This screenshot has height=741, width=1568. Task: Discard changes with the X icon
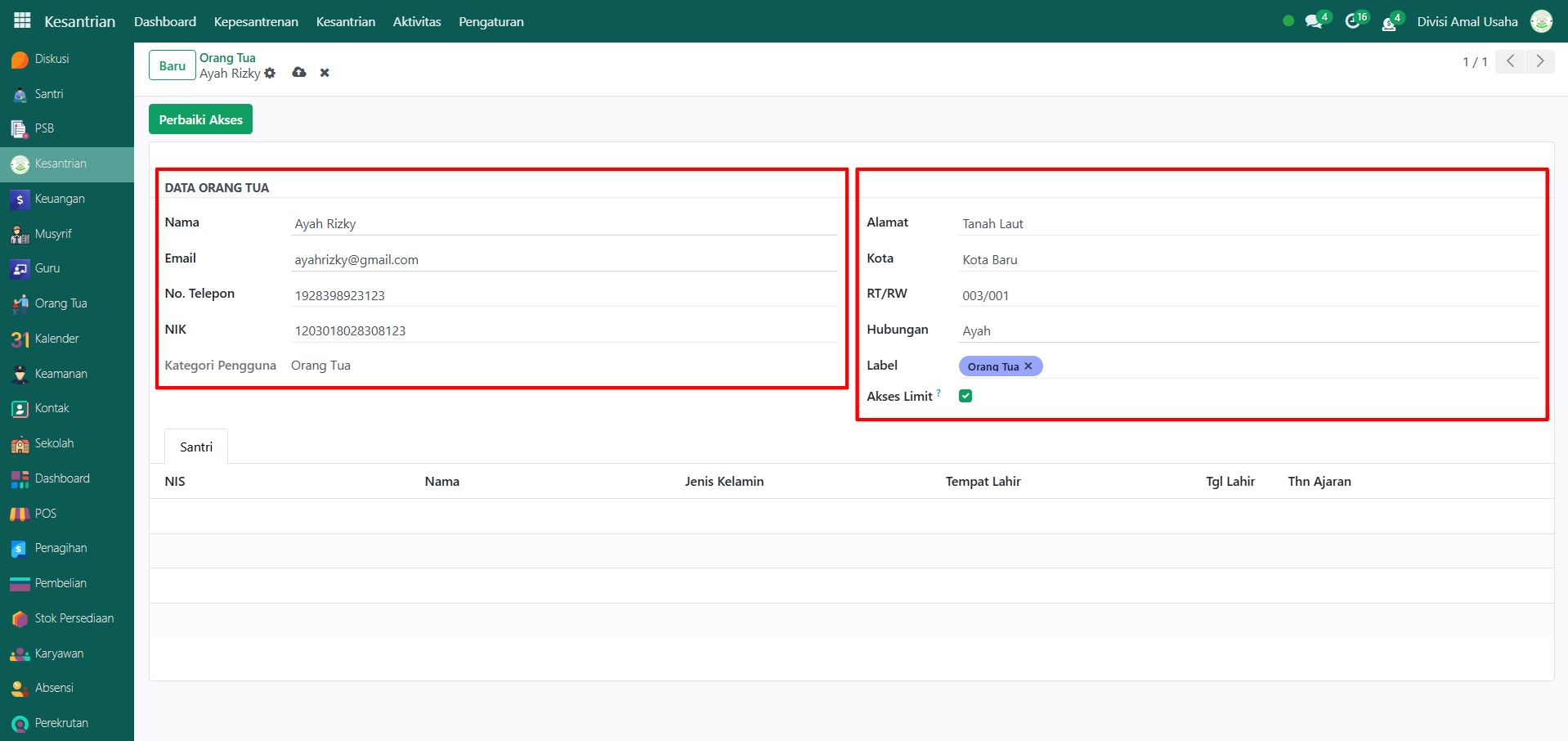tap(325, 73)
